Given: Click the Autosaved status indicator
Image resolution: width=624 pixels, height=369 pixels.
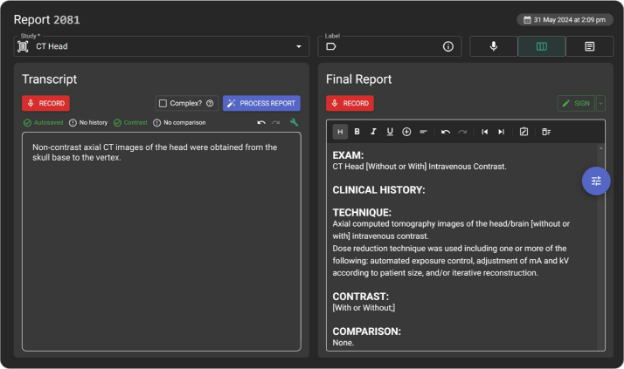Looking at the screenshot, I should 43,123.
